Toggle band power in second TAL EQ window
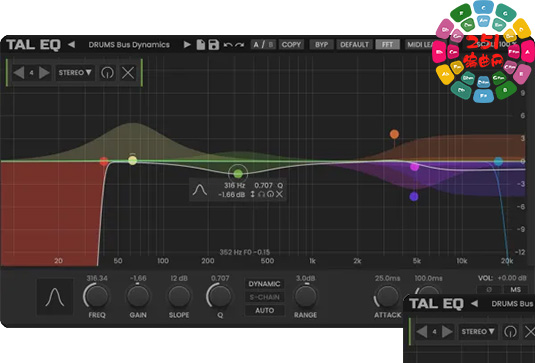 point(510,332)
